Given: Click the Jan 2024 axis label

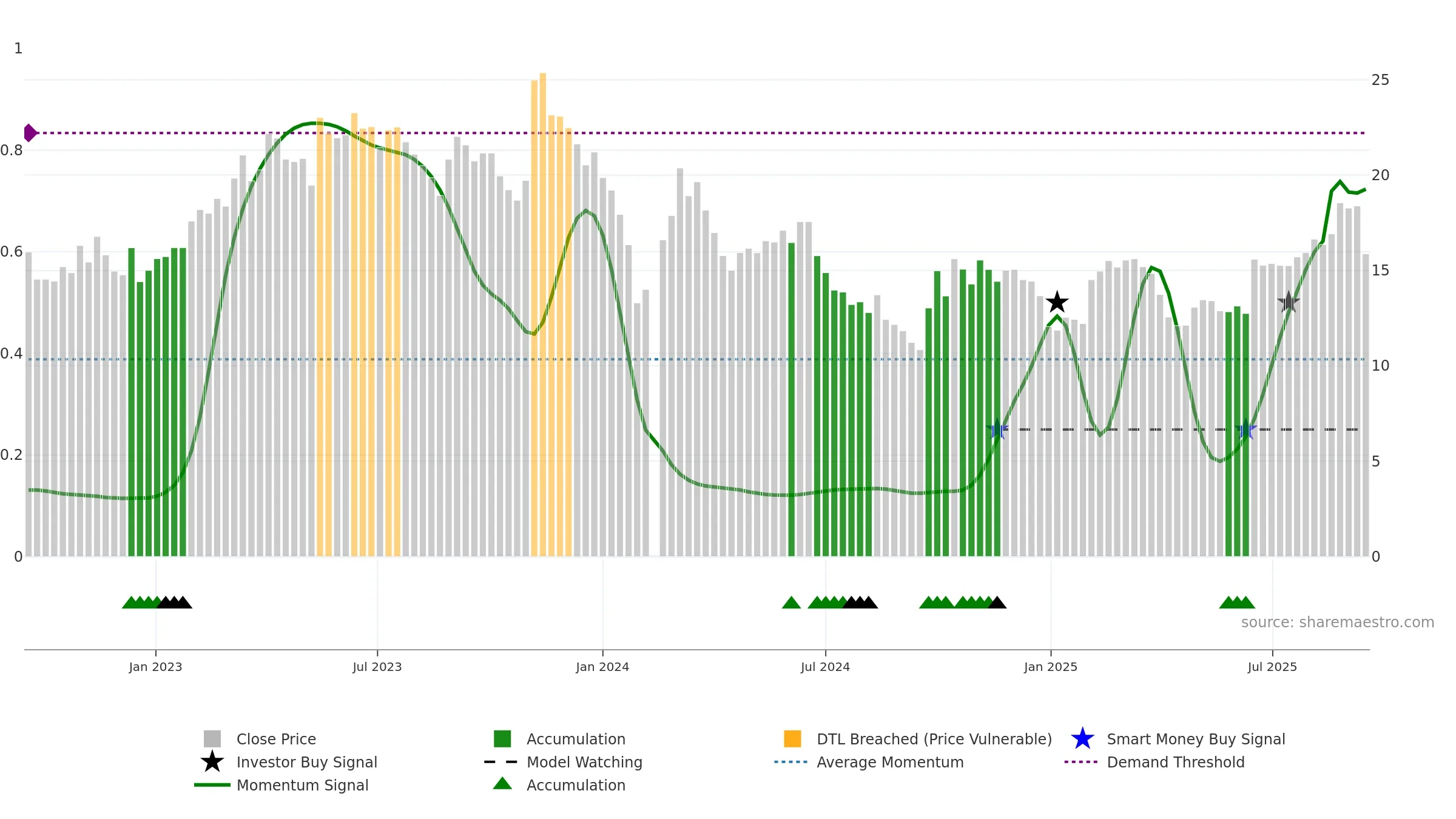Looking at the screenshot, I should click(602, 667).
